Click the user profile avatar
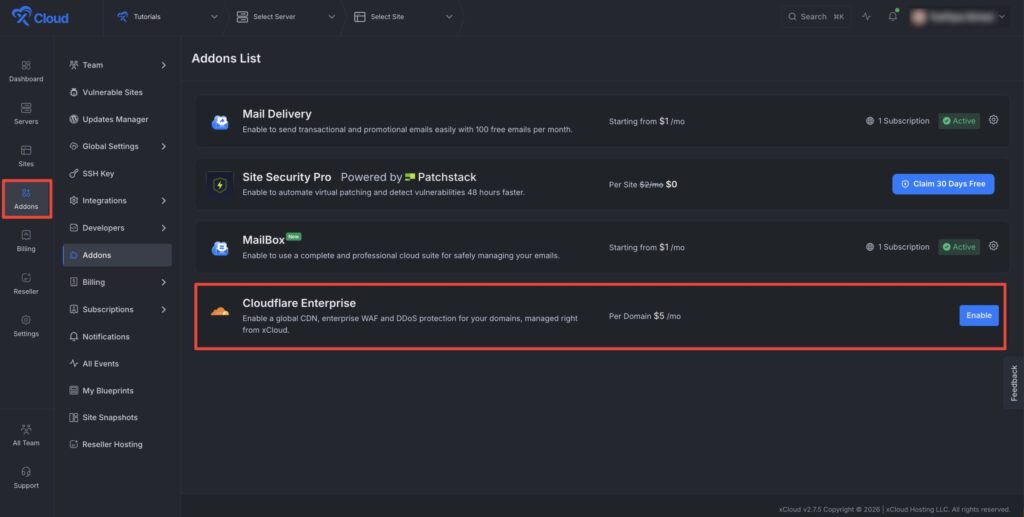 919,17
